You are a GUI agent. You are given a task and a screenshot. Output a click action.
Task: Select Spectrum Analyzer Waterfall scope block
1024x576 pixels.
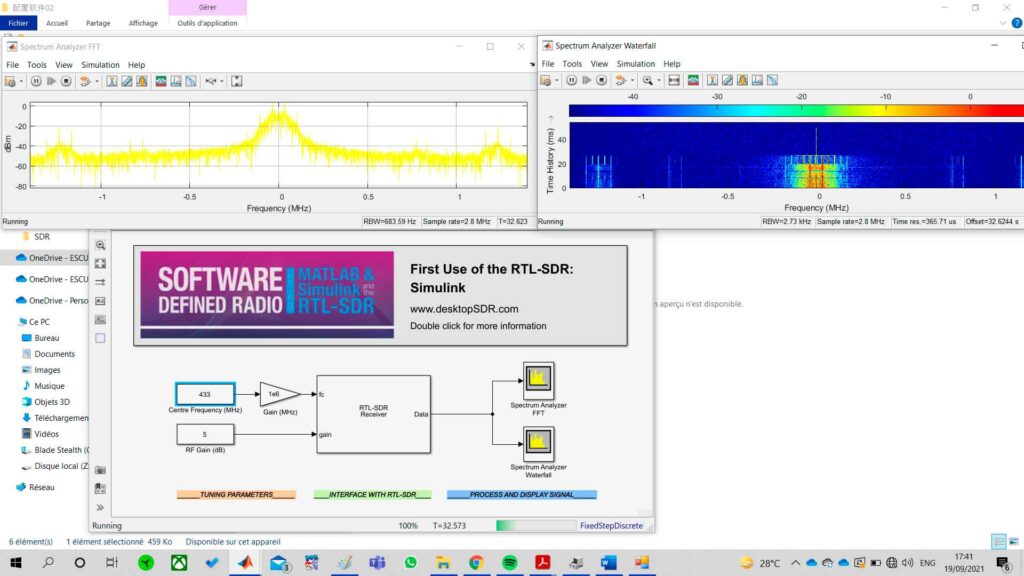pos(538,443)
